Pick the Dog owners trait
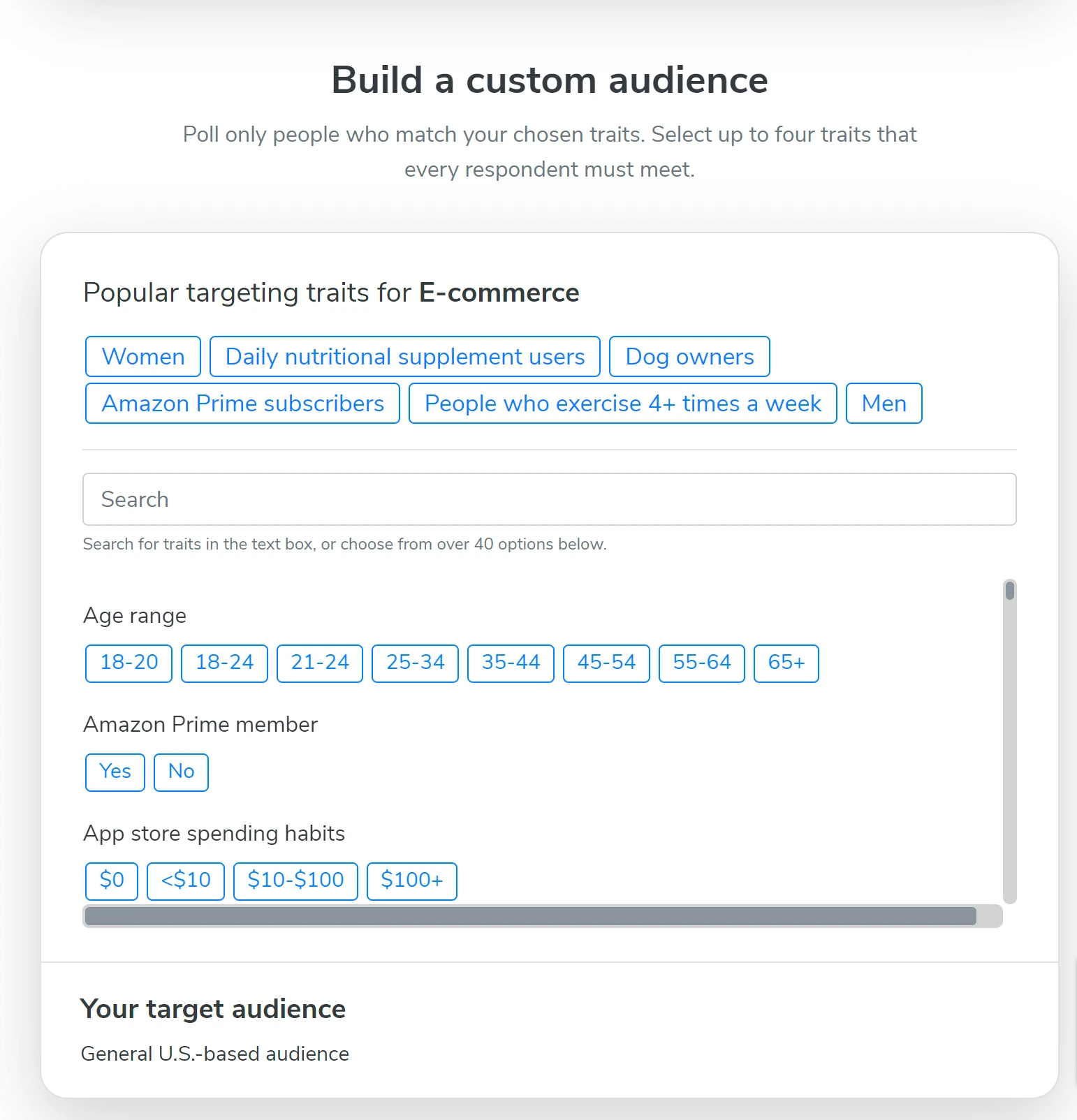Viewport: 1077px width, 1120px height. click(x=689, y=357)
